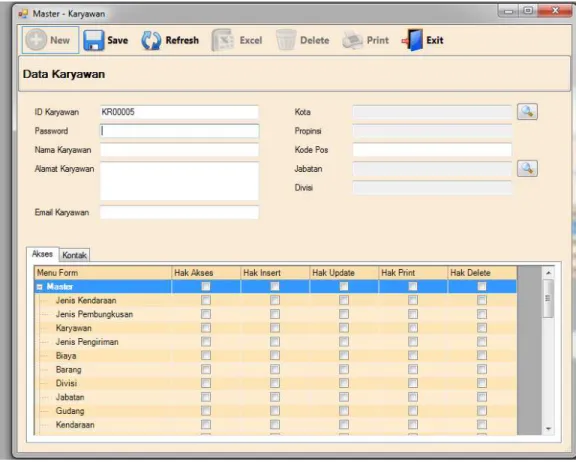Click the Save floppy disk icon
Screen dimensions: 576x462
(94, 40)
